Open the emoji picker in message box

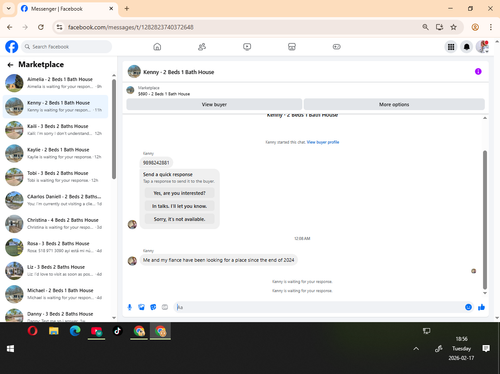[x=468, y=307]
